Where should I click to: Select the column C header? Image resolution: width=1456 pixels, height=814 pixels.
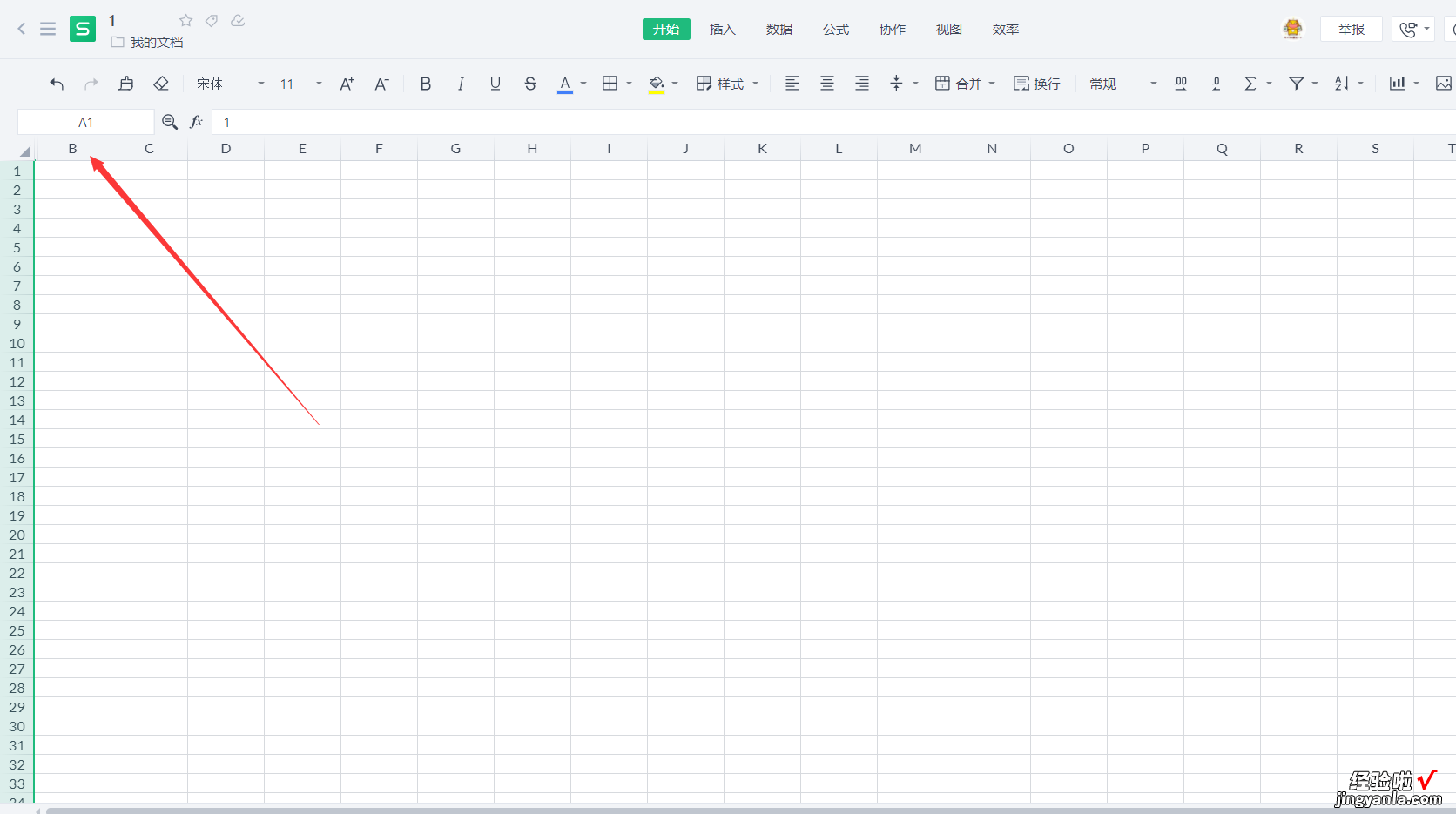(x=149, y=149)
